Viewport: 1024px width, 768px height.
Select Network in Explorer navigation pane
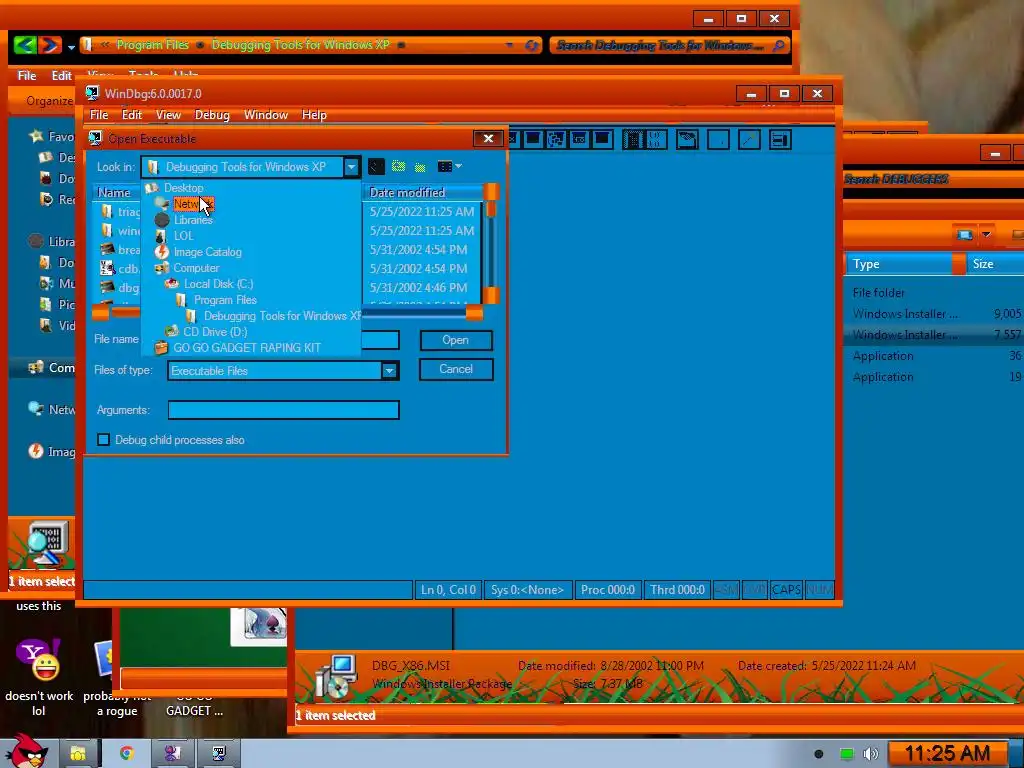click(52, 409)
